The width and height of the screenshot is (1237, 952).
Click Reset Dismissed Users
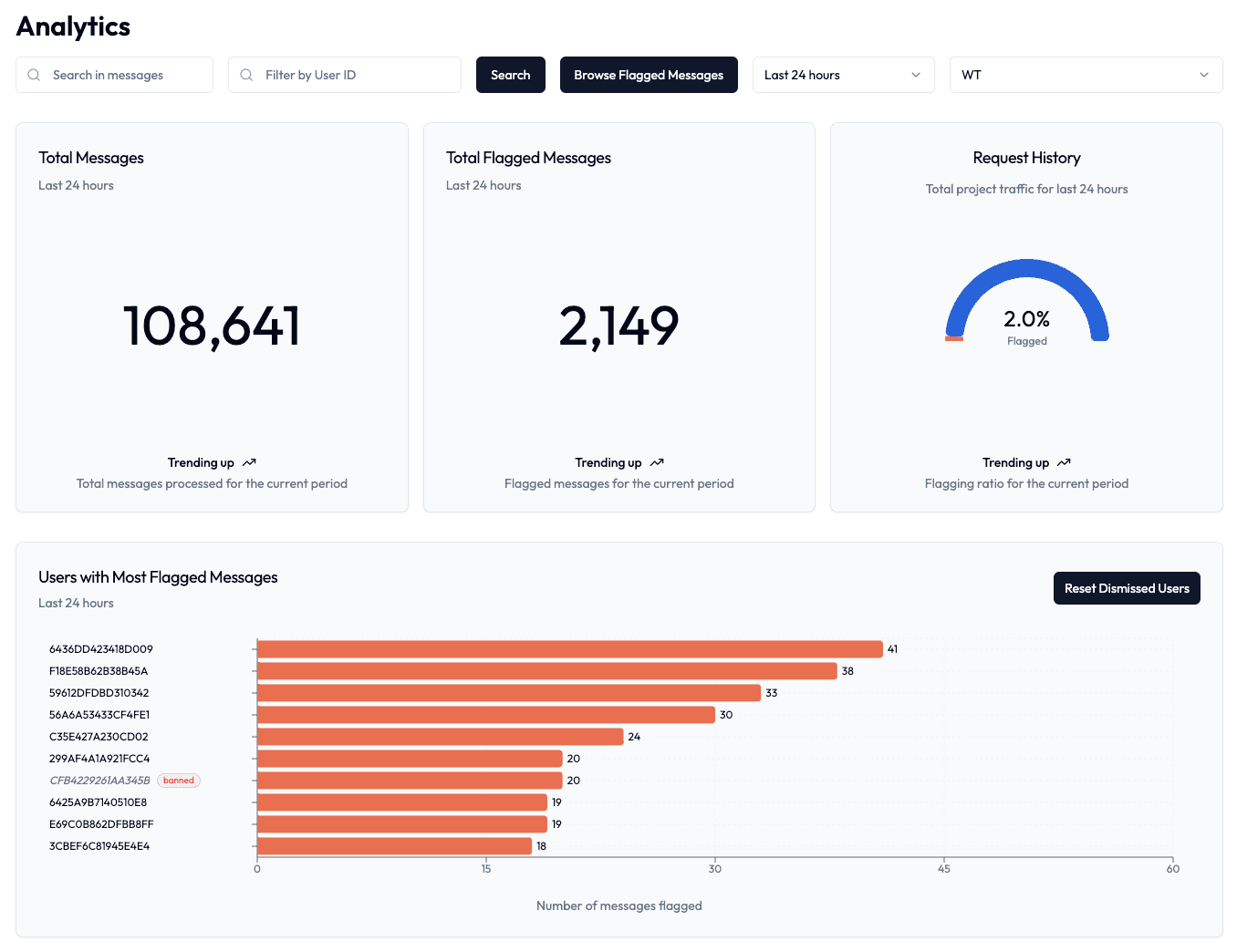[1127, 588]
